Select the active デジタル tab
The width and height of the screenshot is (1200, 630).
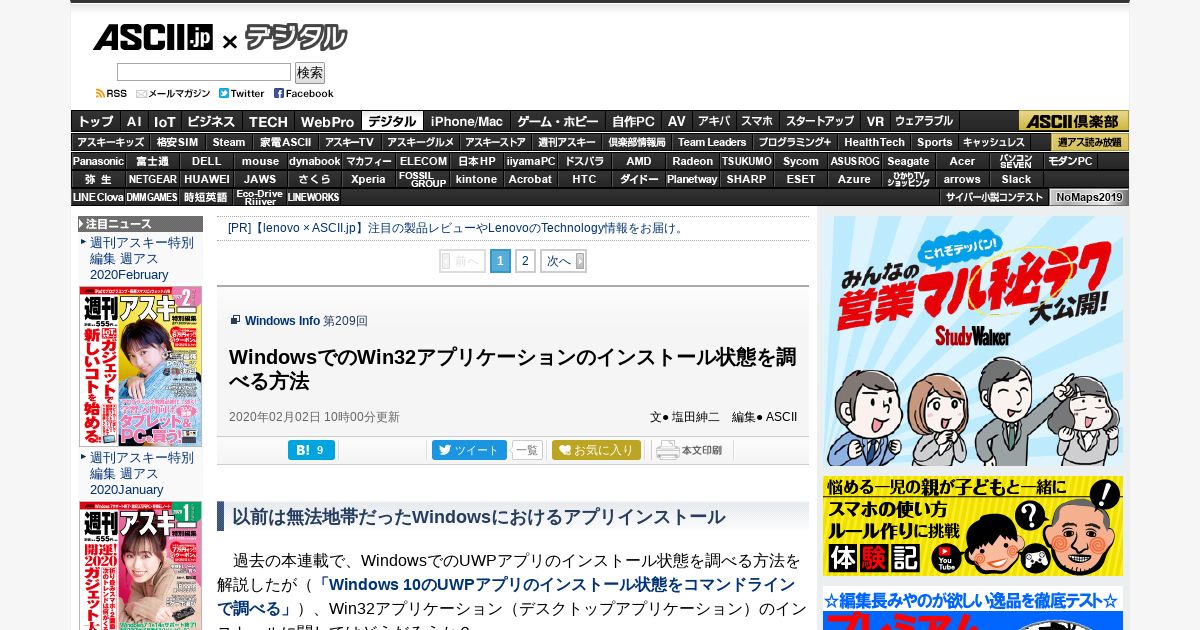click(x=392, y=121)
